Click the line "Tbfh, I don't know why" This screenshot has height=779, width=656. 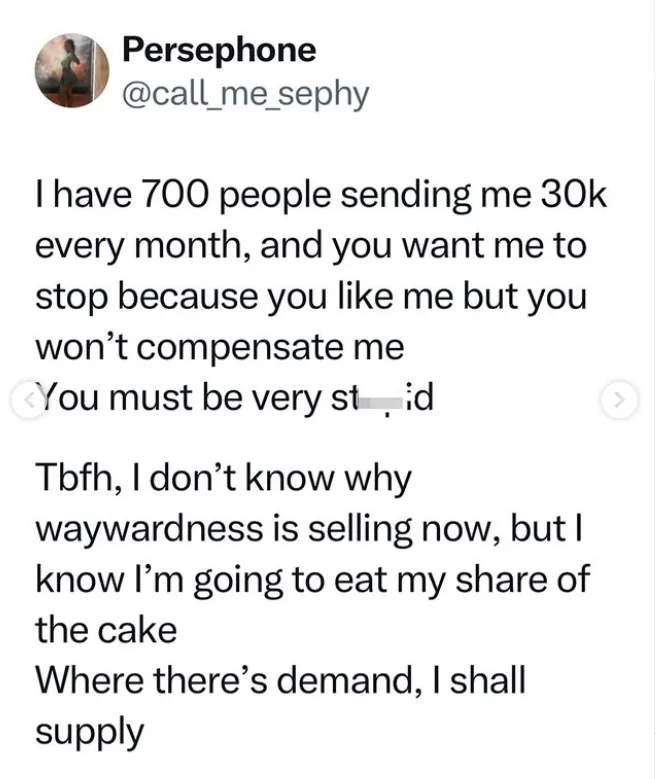click(224, 478)
